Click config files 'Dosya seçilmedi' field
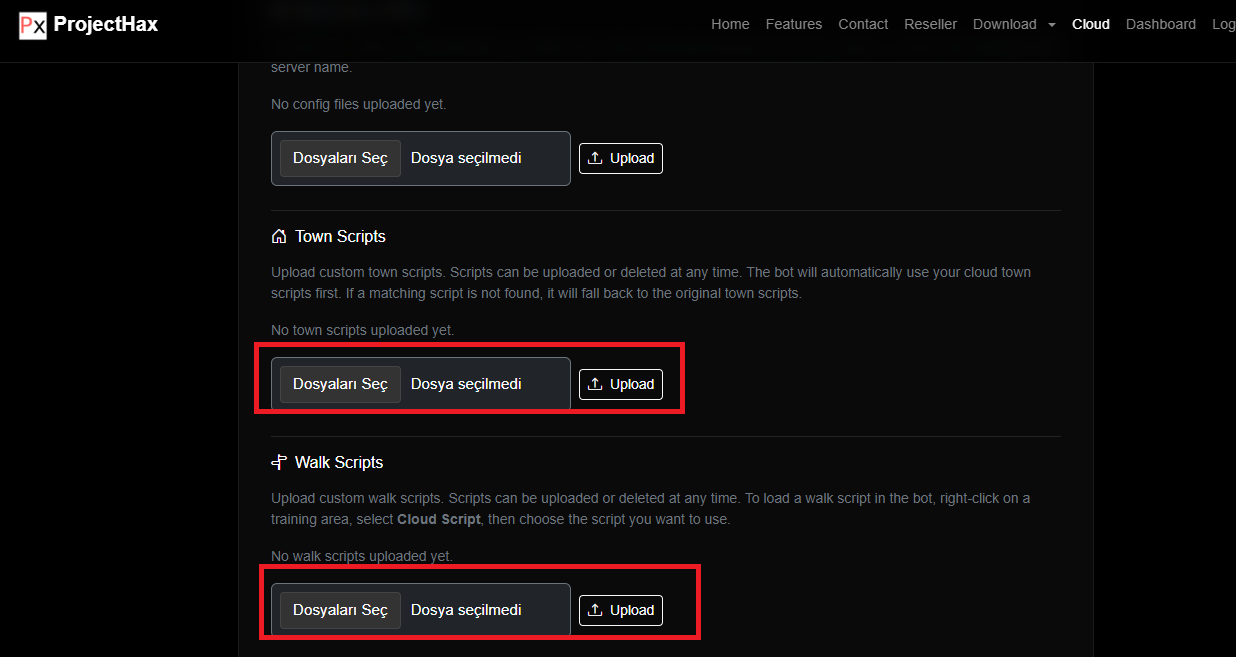1236x657 pixels. point(466,158)
